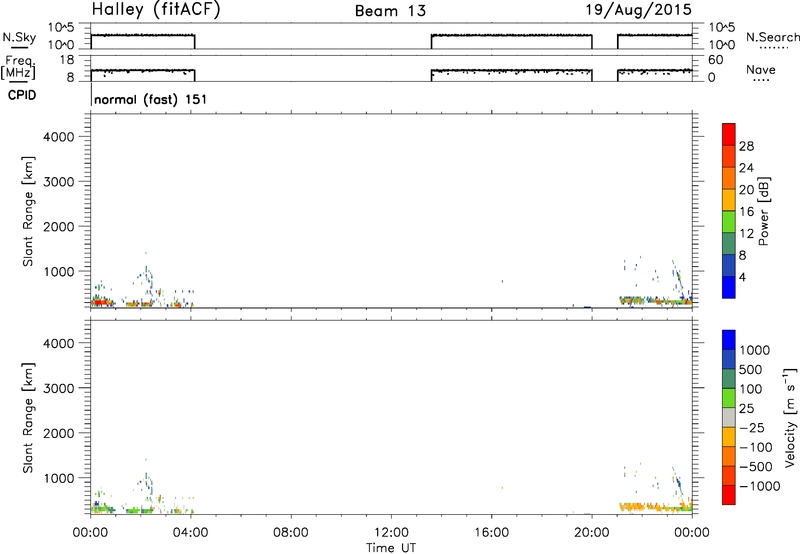Click the red power echo near 00:30

click(101, 303)
